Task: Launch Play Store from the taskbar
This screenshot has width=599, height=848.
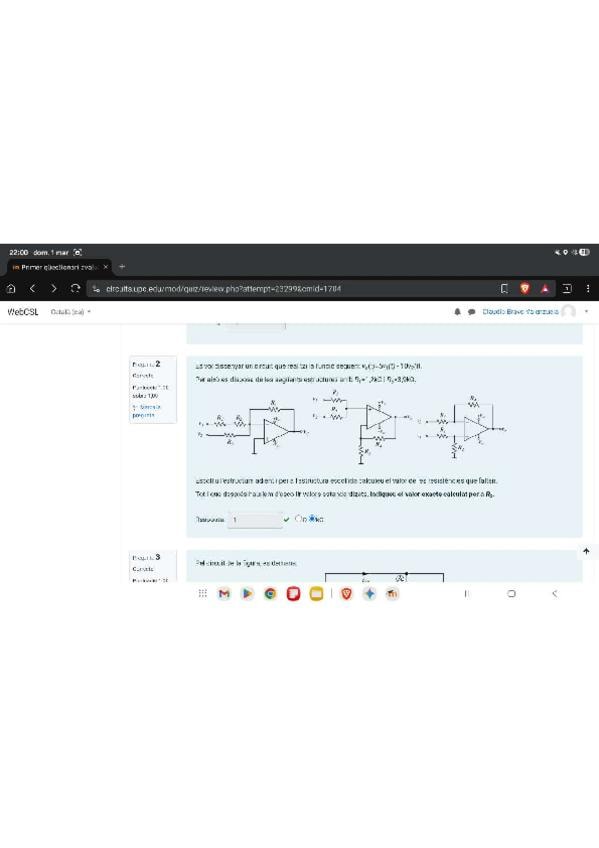Action: (247, 594)
